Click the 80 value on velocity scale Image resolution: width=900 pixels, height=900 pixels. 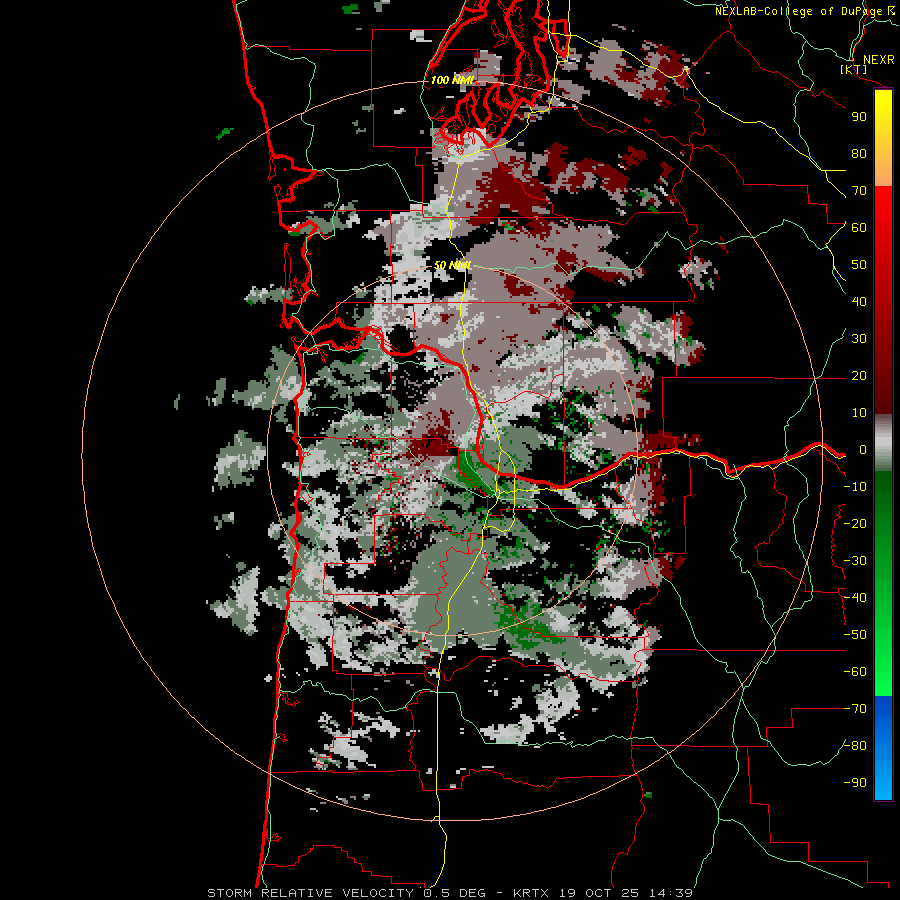(859, 153)
